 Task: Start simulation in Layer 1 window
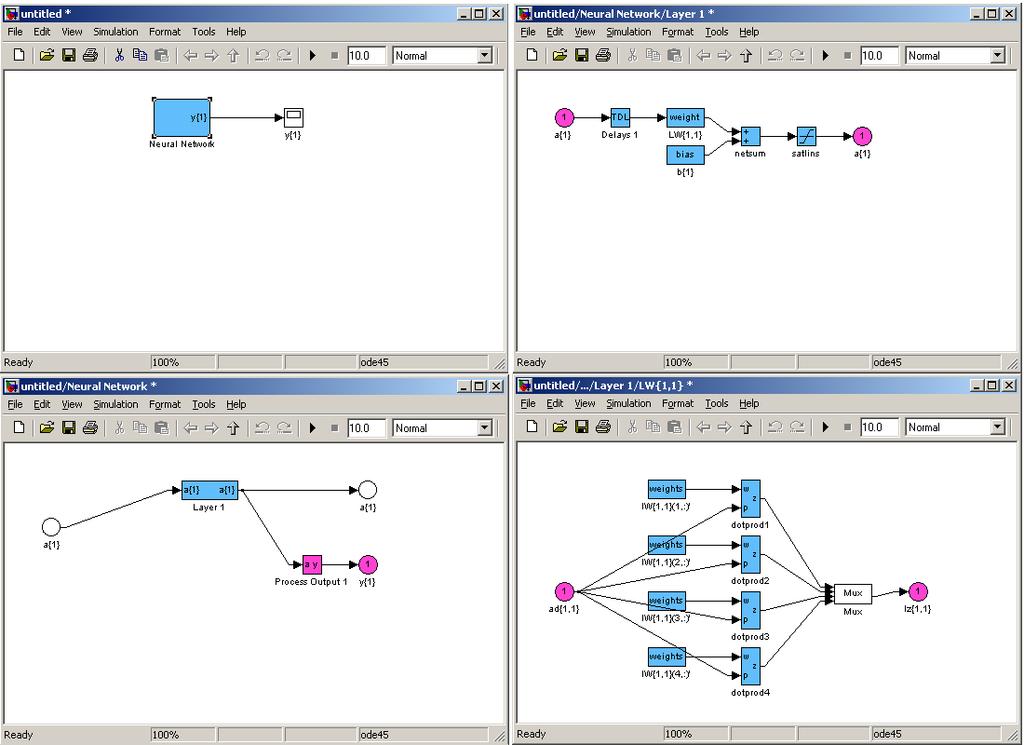825,55
